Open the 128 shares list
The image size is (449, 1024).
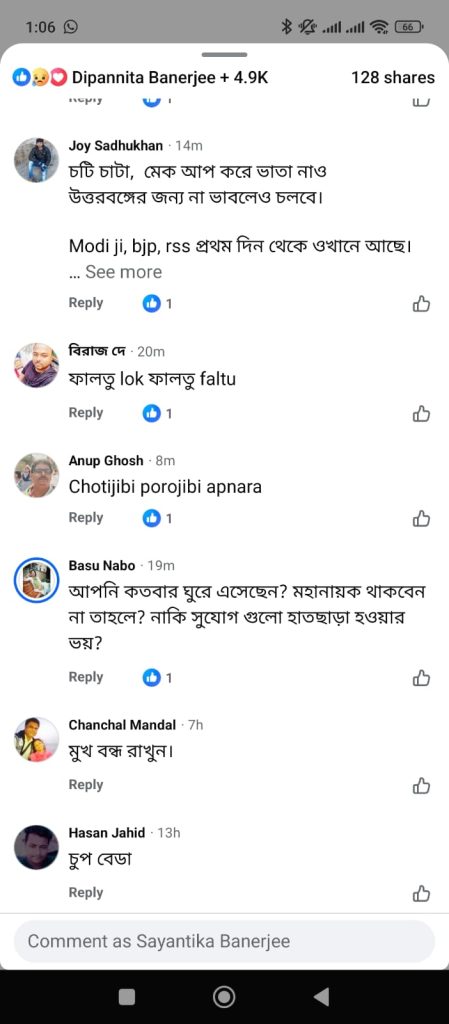coord(392,78)
